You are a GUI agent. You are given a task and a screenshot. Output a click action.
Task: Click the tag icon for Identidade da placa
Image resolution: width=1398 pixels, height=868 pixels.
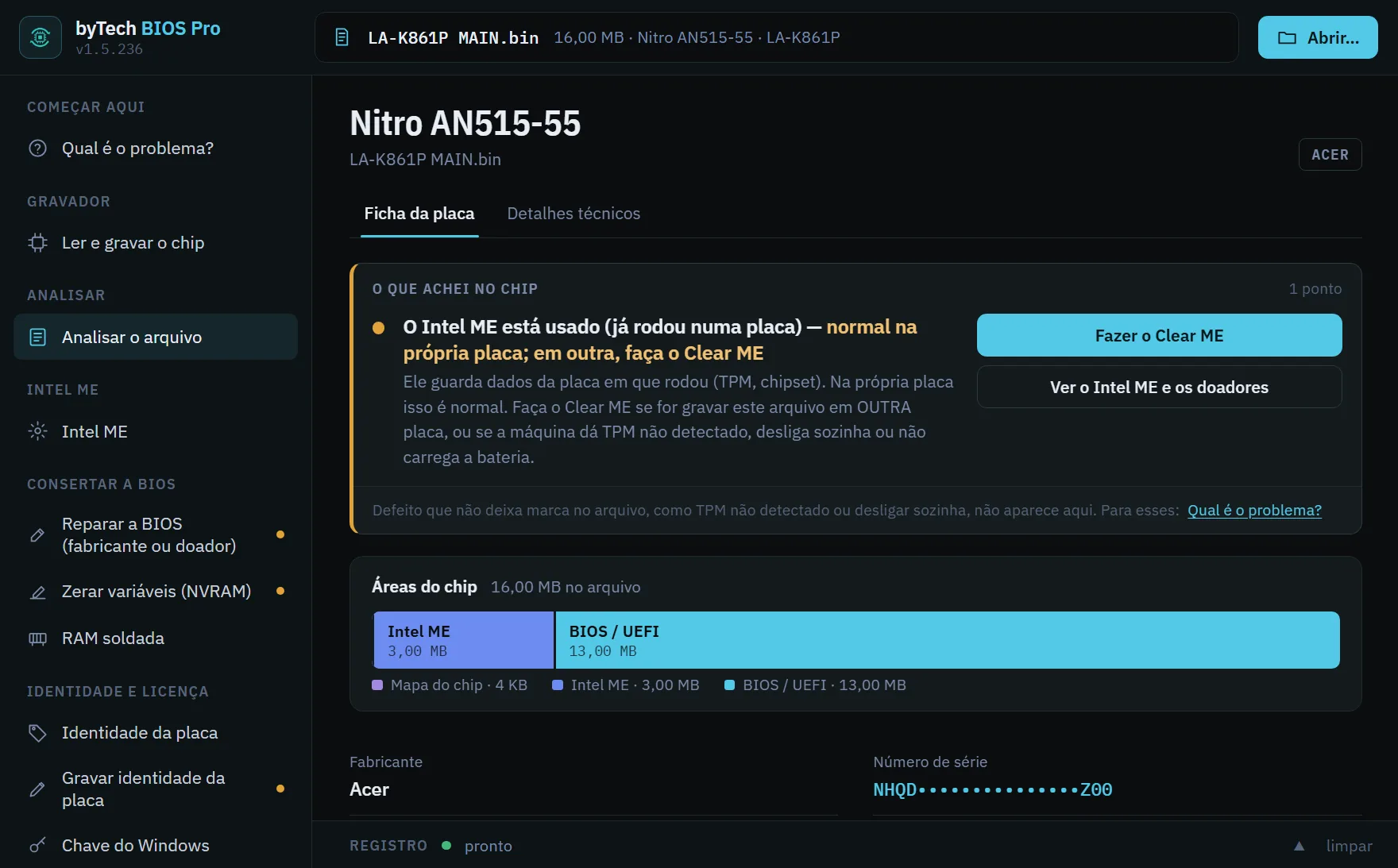37,733
